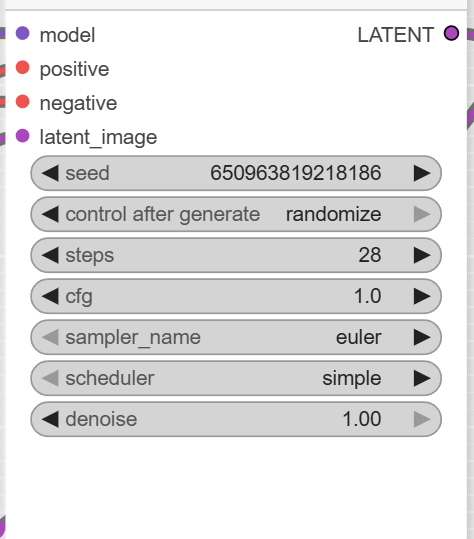The width and height of the screenshot is (474, 539).
Task: Decrease seed with left arrow
Action: [50, 173]
